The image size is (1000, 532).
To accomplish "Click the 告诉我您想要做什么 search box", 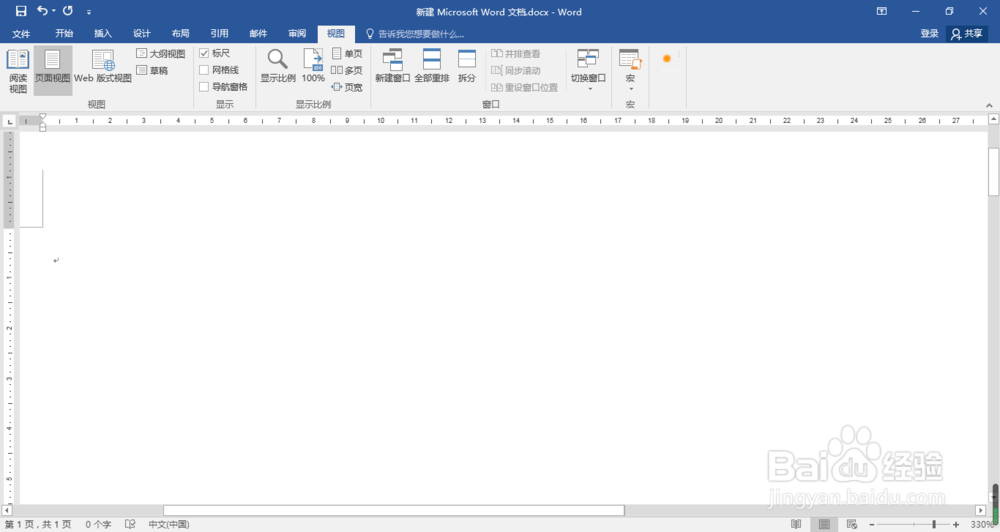I will [x=415, y=34].
